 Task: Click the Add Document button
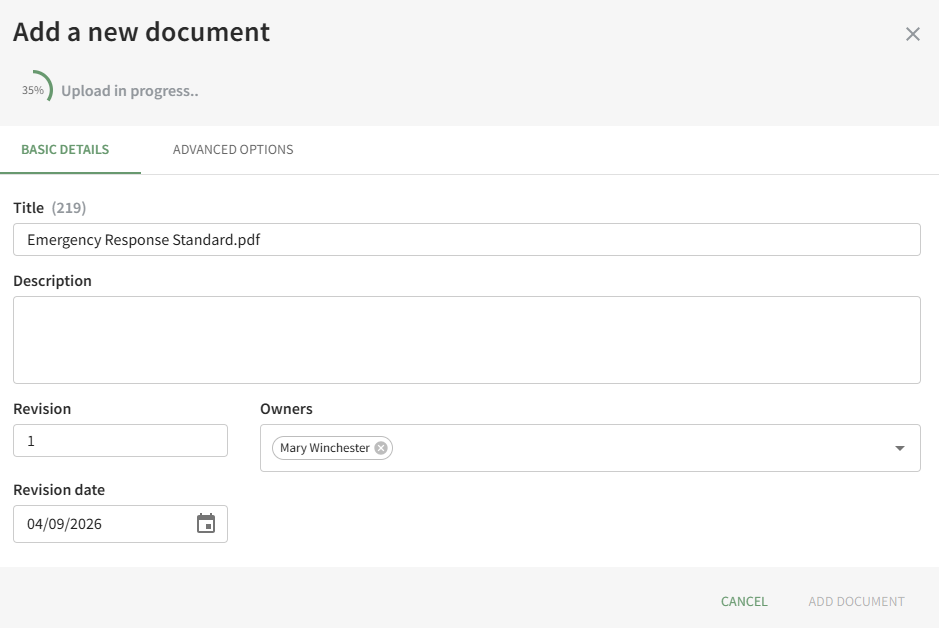pos(856,602)
